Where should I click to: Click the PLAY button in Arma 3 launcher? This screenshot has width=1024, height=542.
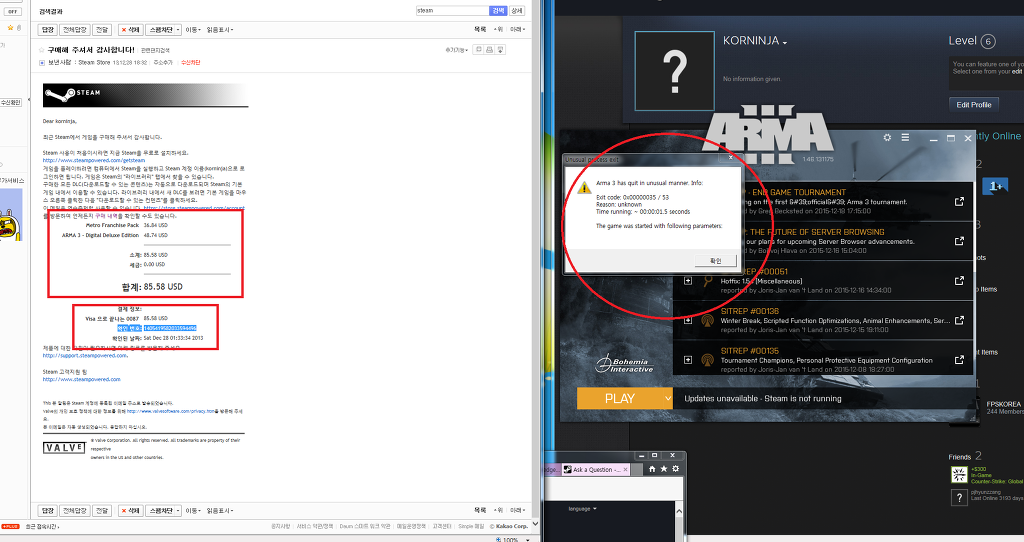click(x=619, y=398)
